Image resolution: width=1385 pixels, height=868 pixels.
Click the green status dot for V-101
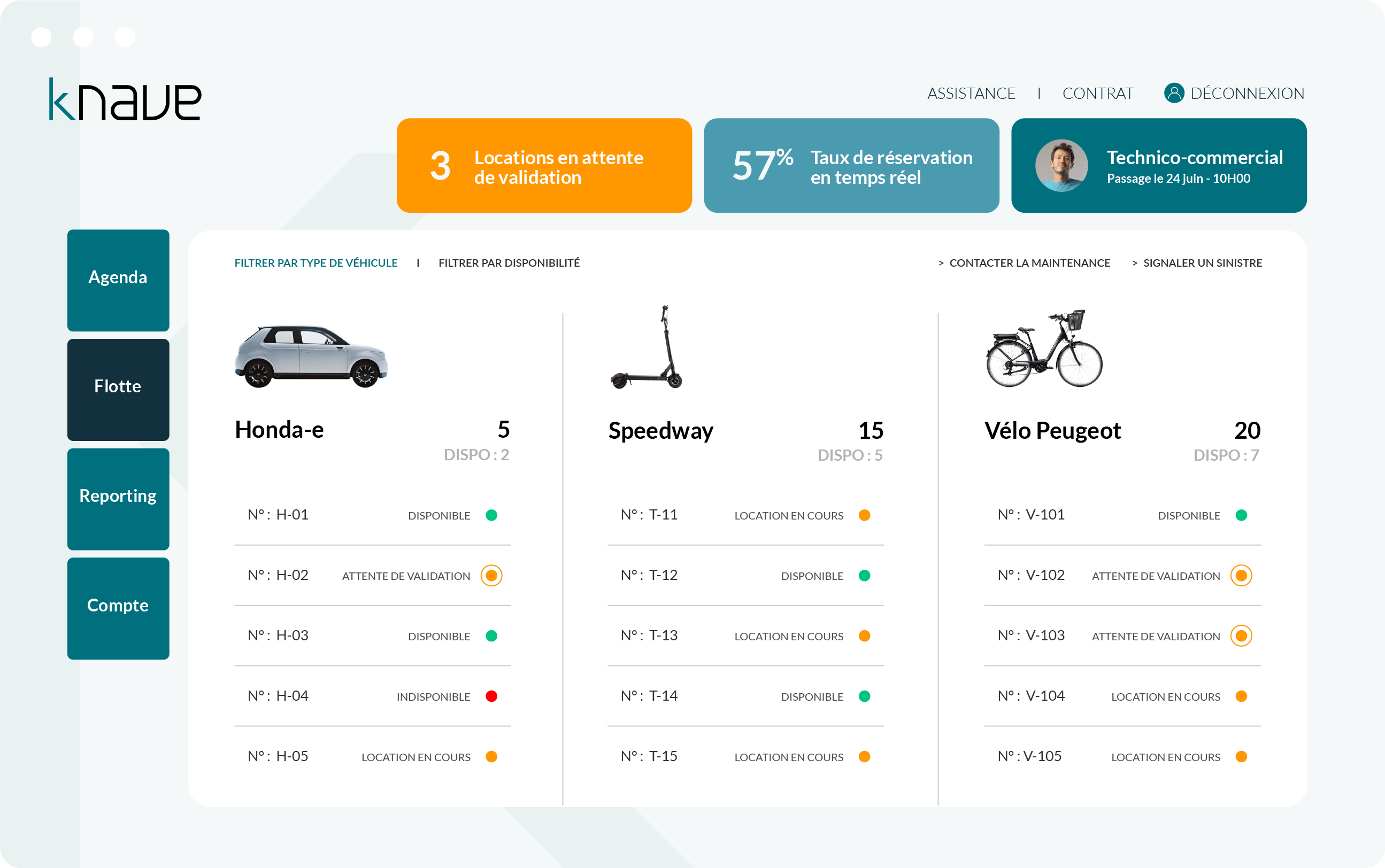(1241, 515)
